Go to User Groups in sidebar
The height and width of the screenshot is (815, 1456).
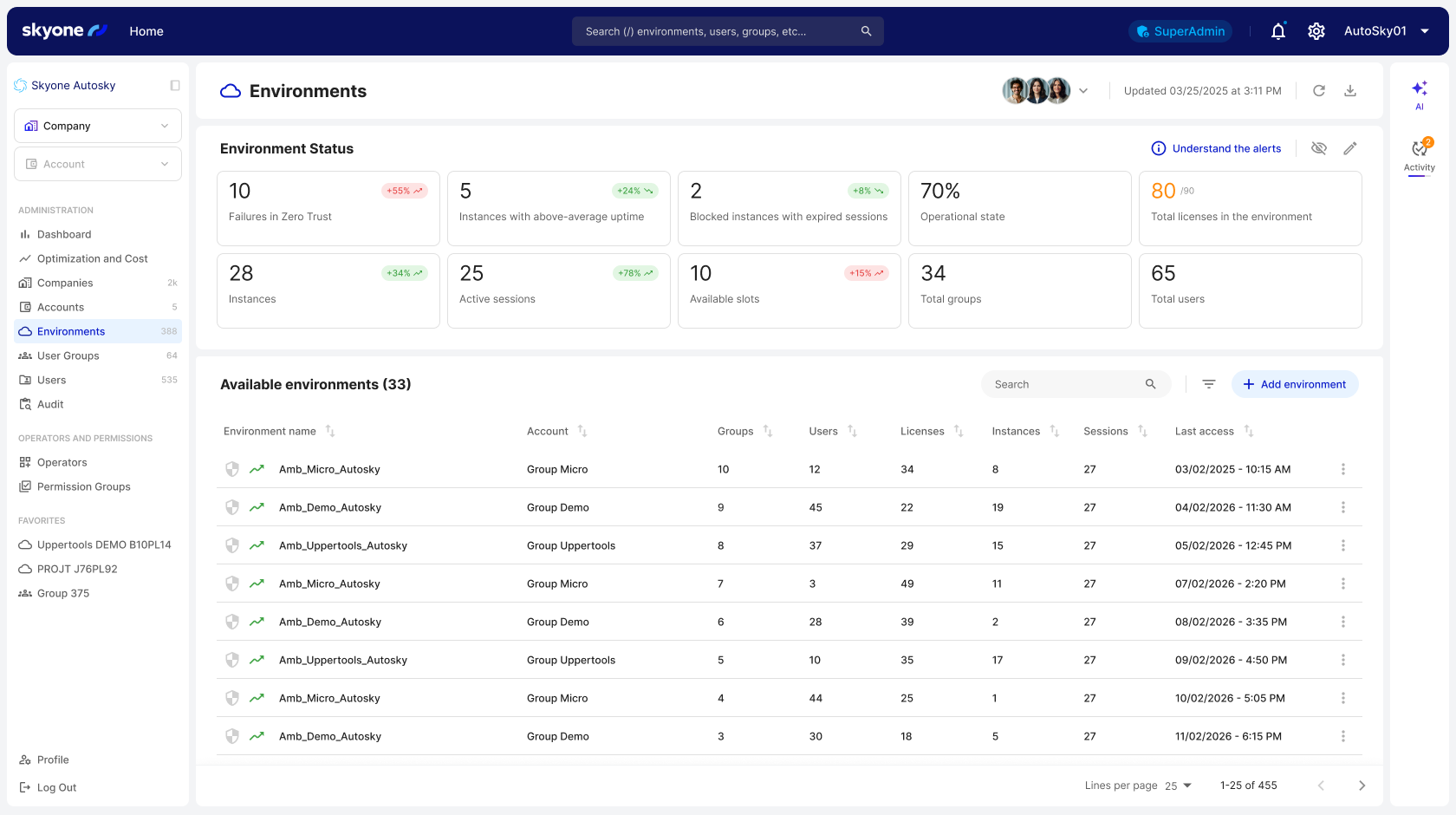pyautogui.click(x=68, y=355)
